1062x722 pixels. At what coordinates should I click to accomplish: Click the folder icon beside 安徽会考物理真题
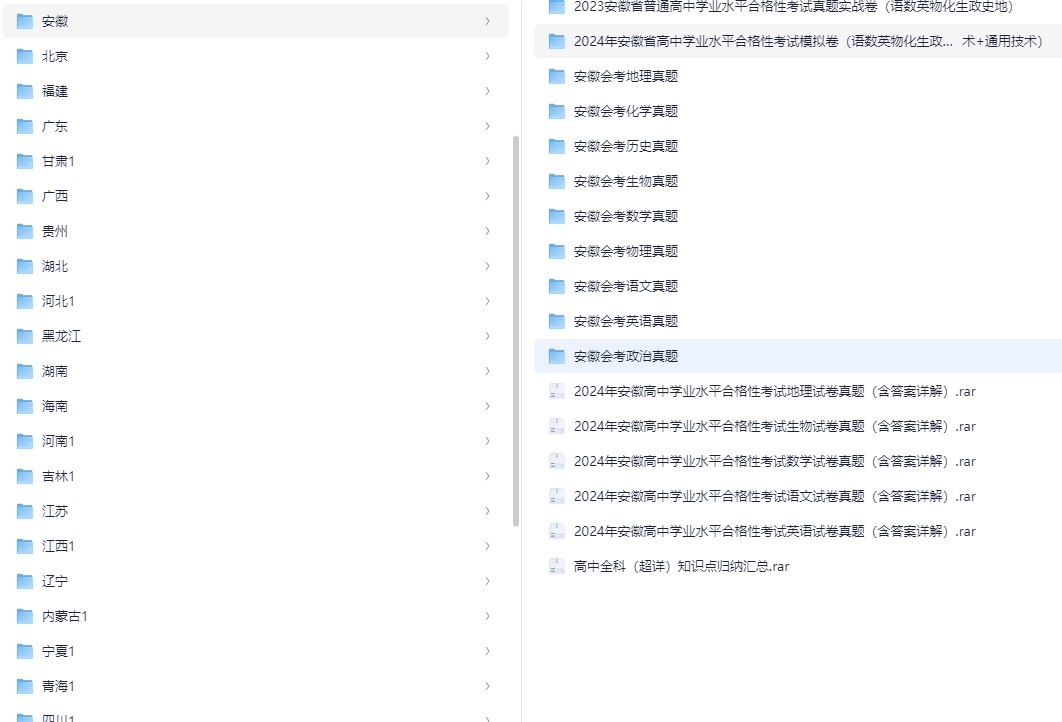click(556, 251)
